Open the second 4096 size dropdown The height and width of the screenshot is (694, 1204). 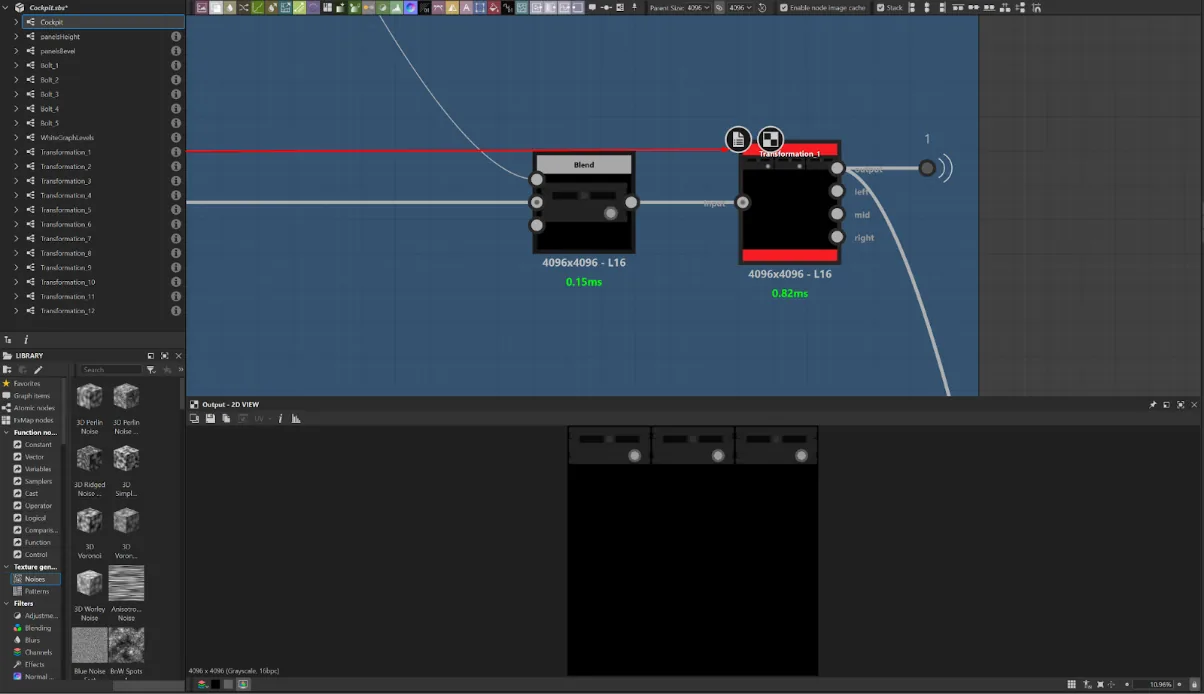(741, 7)
